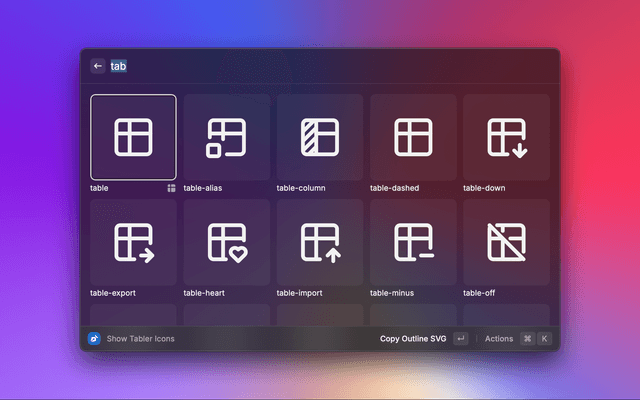Viewport: 640px width, 400px height.
Task: Choose the table-off icon
Action: pos(506,242)
